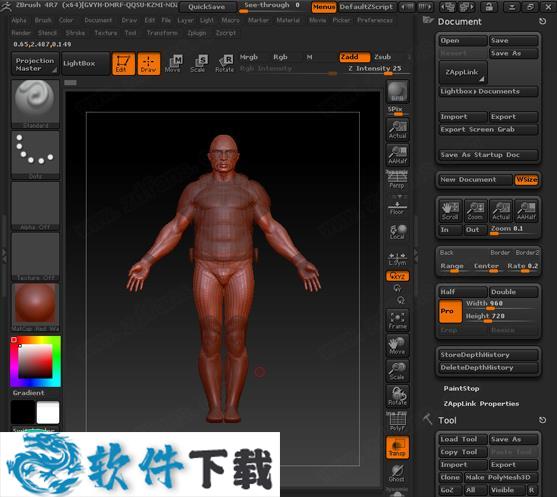The width and height of the screenshot is (557, 497).
Task: Click the Frame icon
Action: coord(398,320)
